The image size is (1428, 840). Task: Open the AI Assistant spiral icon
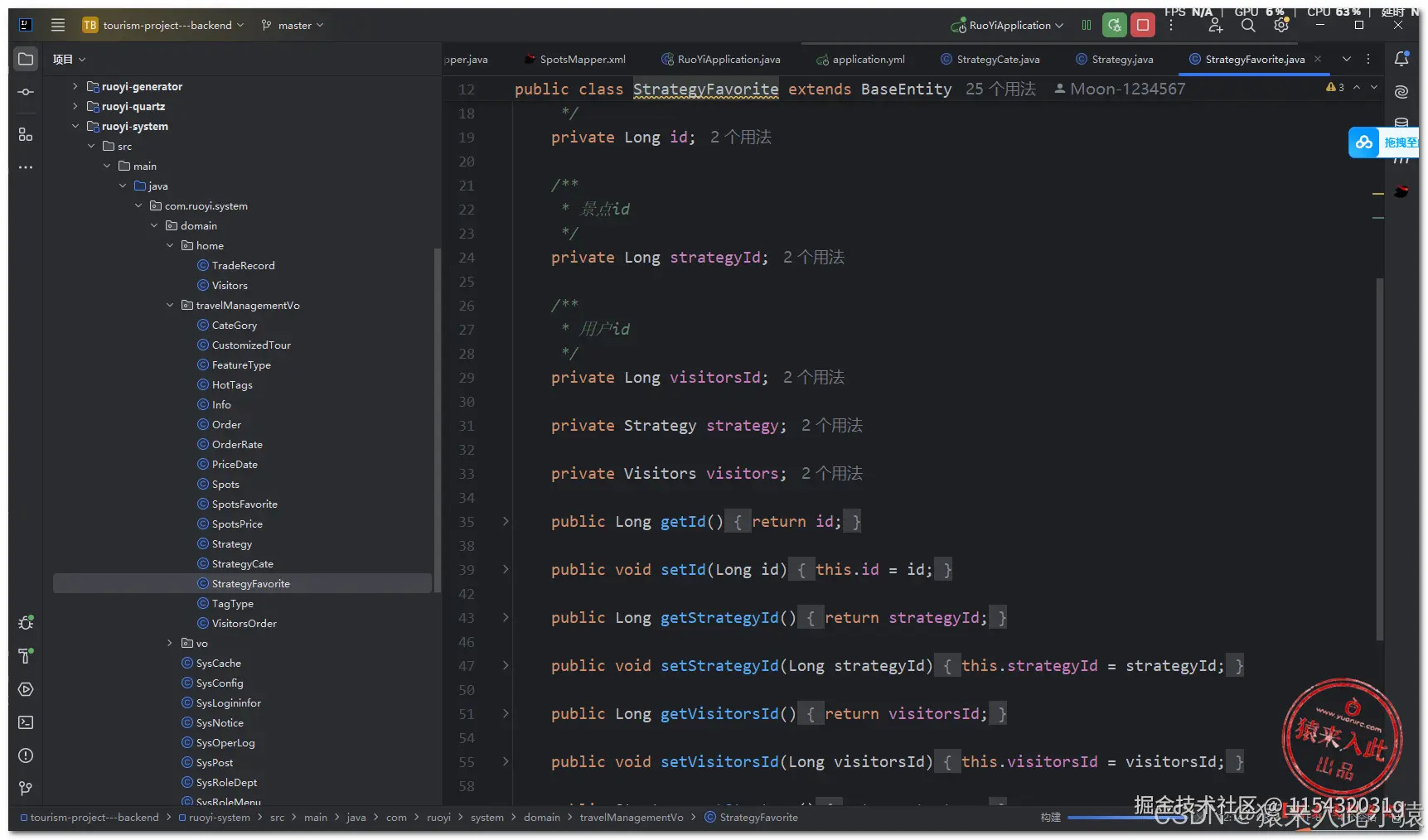click(x=1401, y=92)
